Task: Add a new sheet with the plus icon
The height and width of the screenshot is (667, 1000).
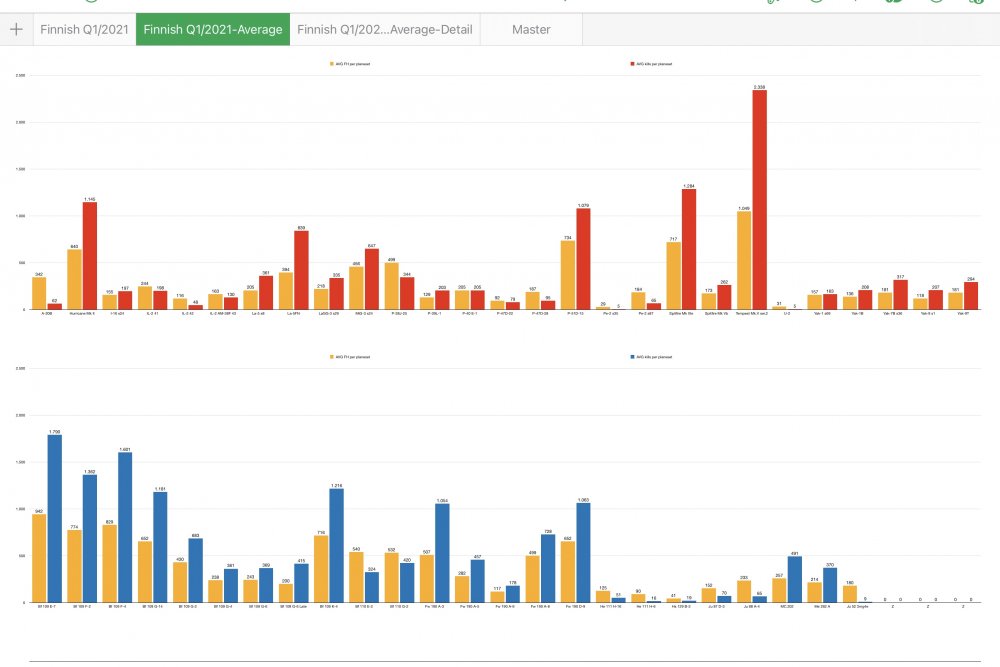Action: pos(15,29)
